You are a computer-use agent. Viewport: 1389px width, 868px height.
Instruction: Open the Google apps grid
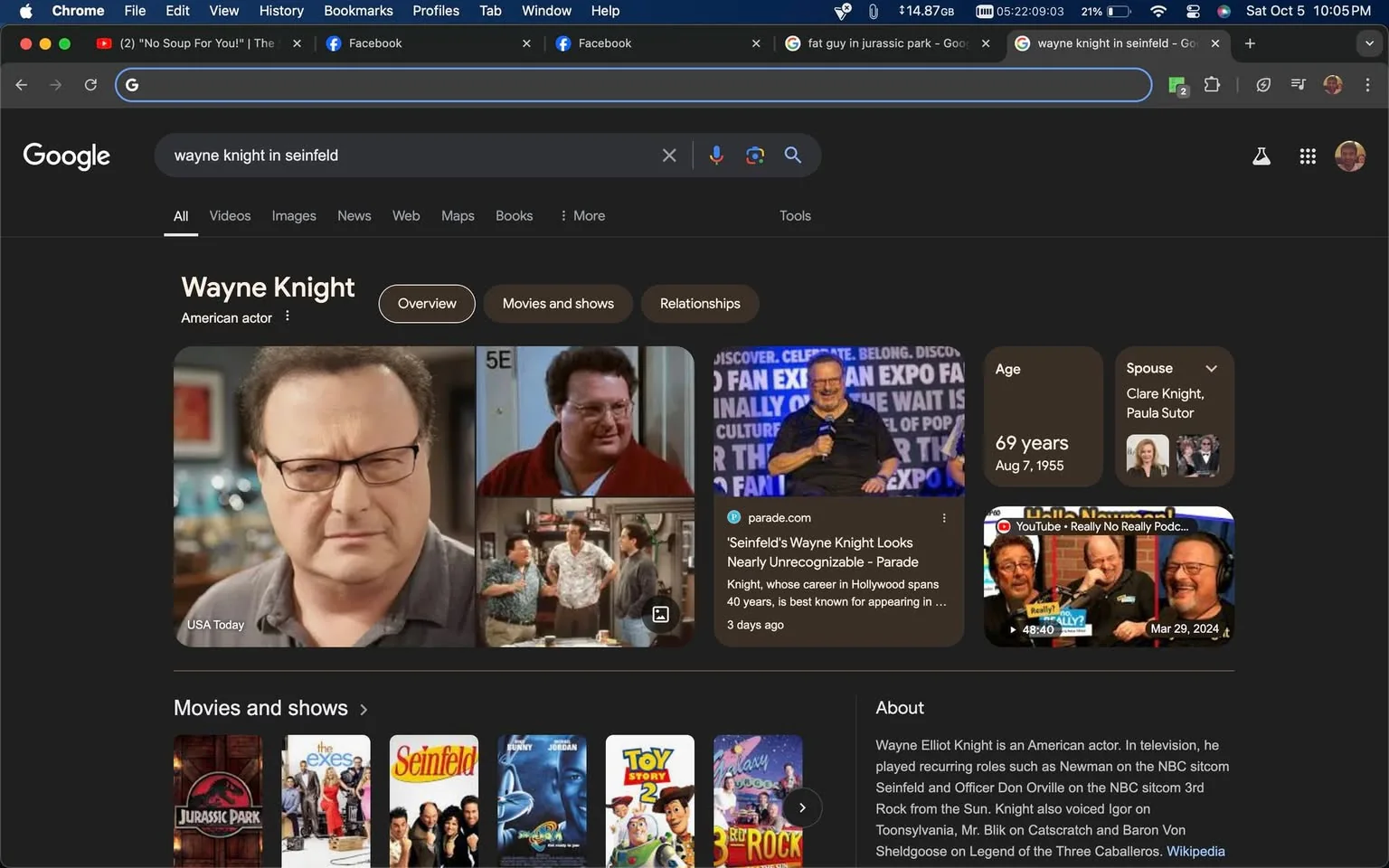(x=1308, y=156)
